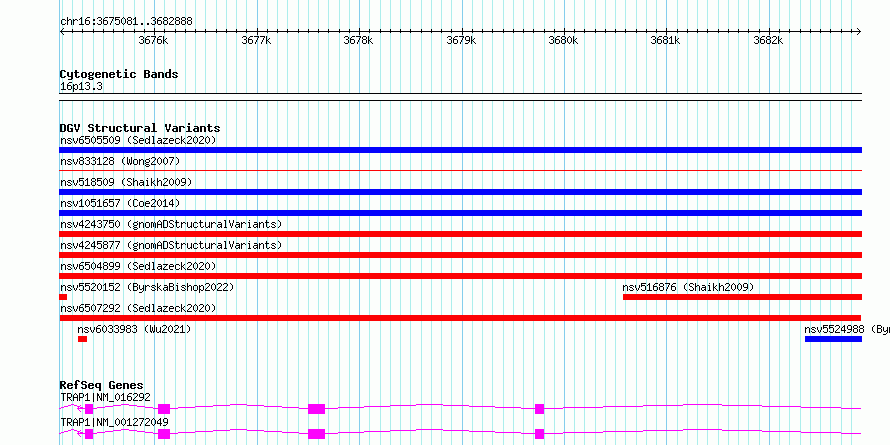Open variant label nsv516876 (Shaikh2009)

tap(688, 287)
